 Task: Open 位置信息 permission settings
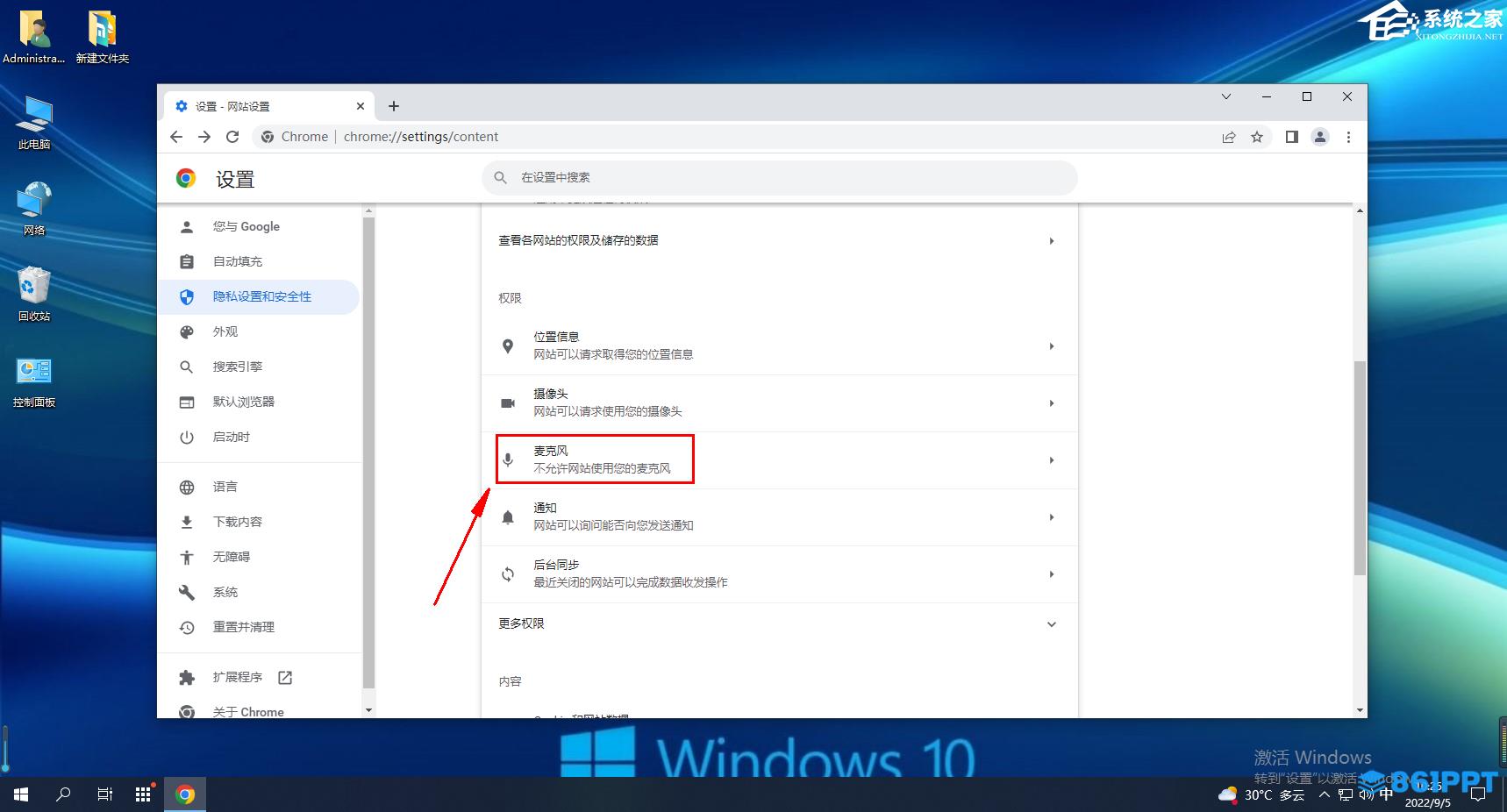779,345
